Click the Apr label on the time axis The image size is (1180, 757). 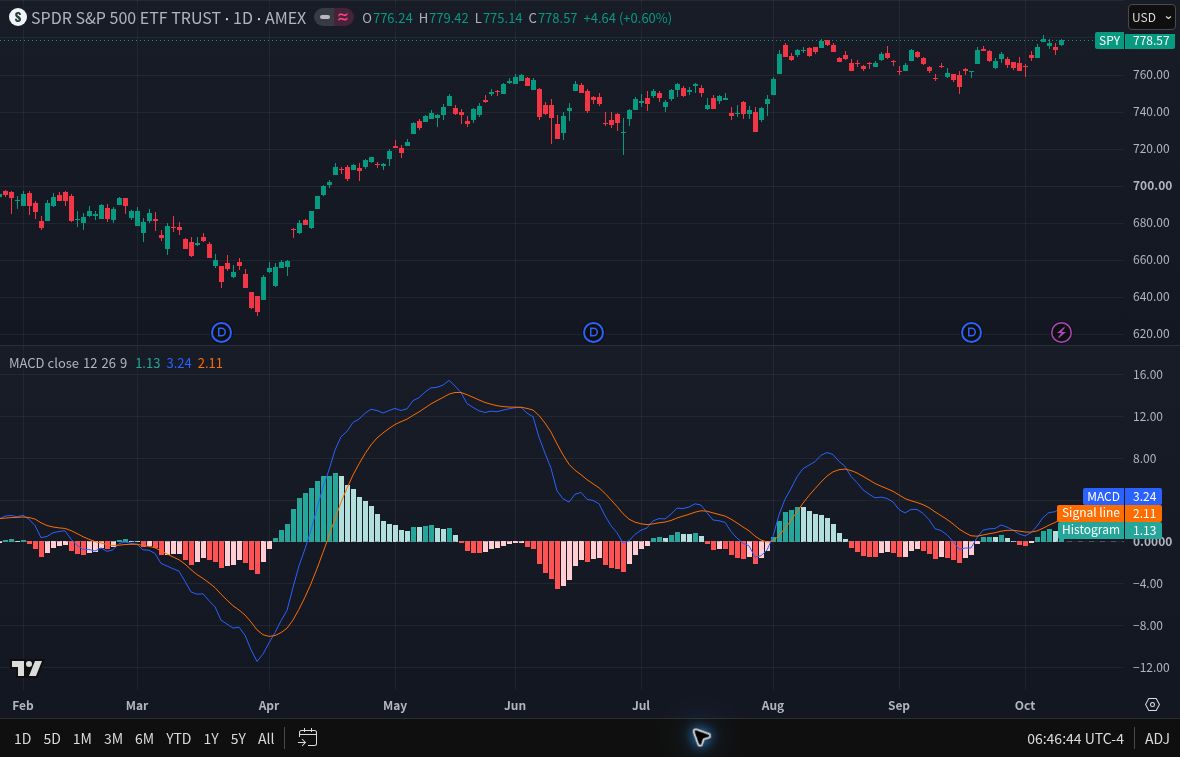(x=269, y=705)
